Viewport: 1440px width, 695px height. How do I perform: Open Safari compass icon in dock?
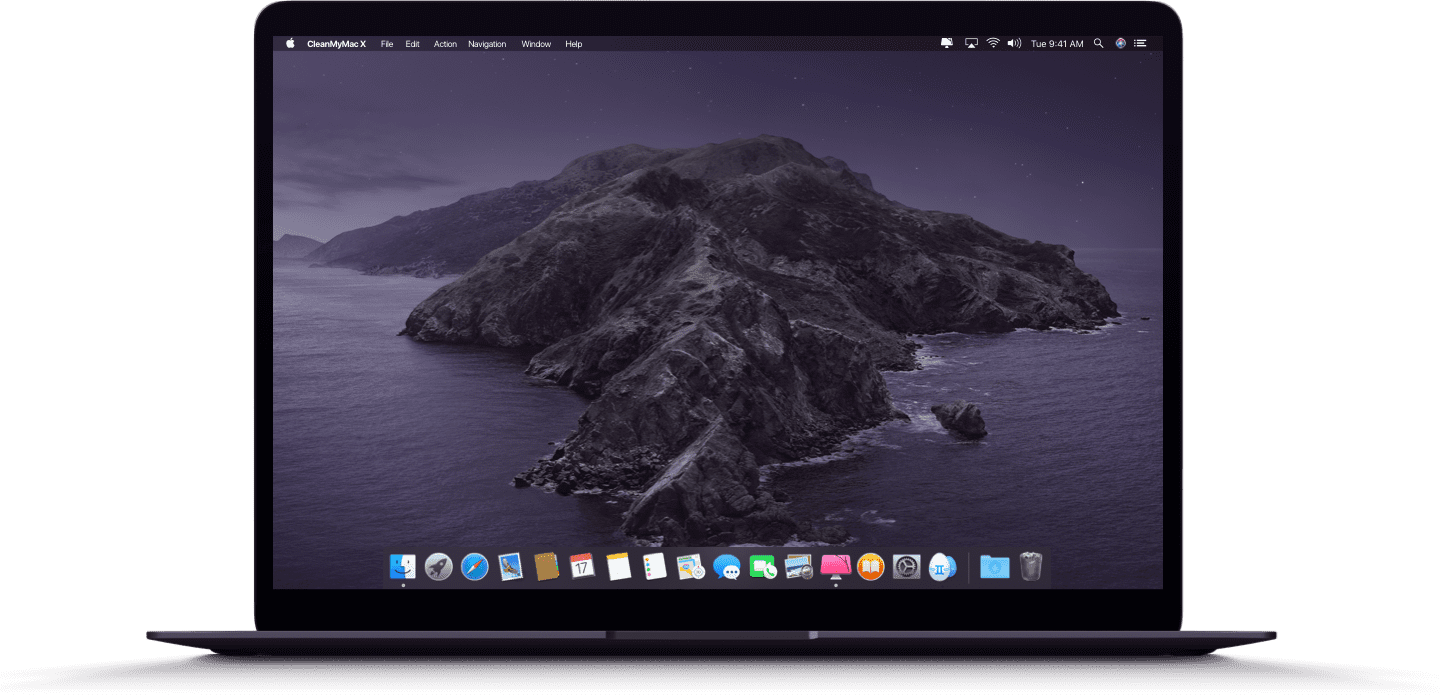[475, 567]
